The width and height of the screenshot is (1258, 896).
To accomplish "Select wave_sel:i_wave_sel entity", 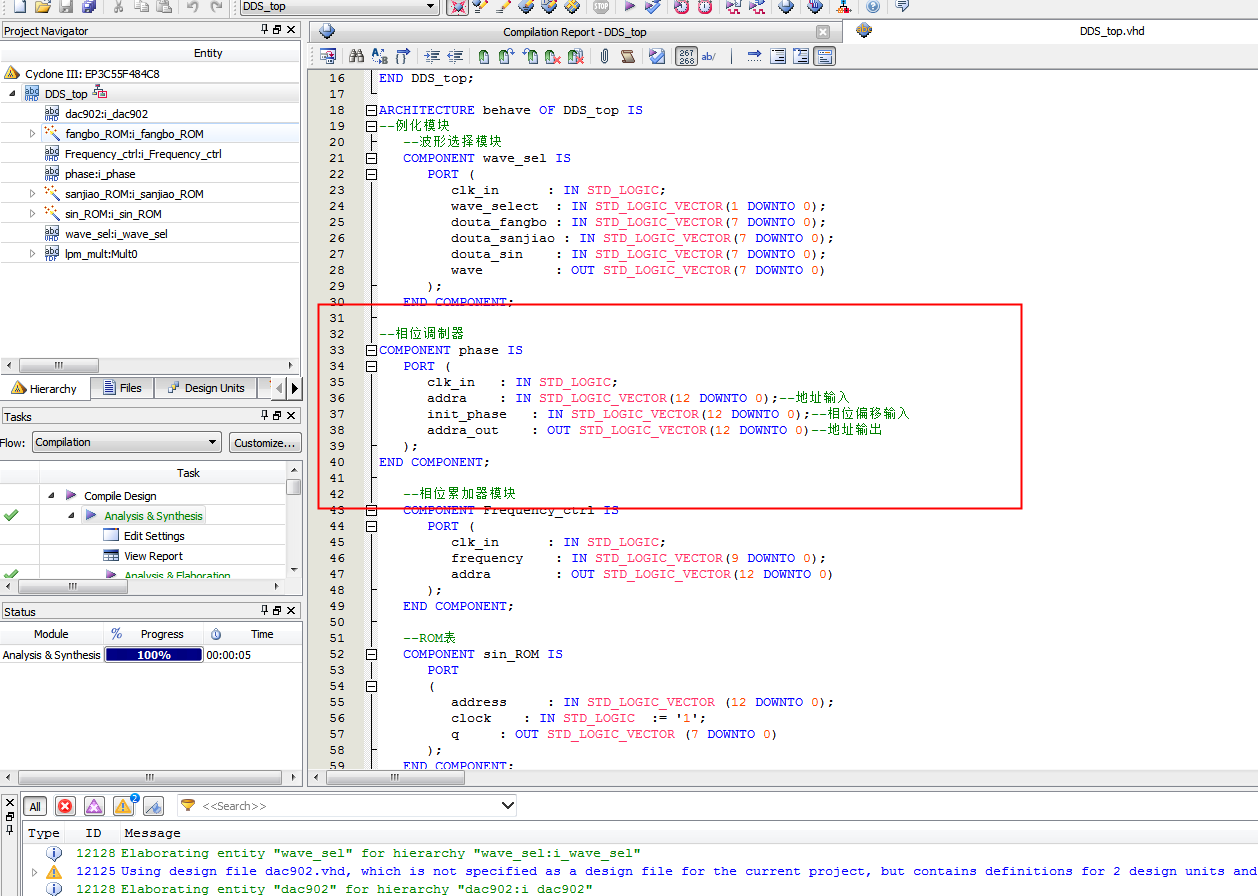I will click(116, 234).
